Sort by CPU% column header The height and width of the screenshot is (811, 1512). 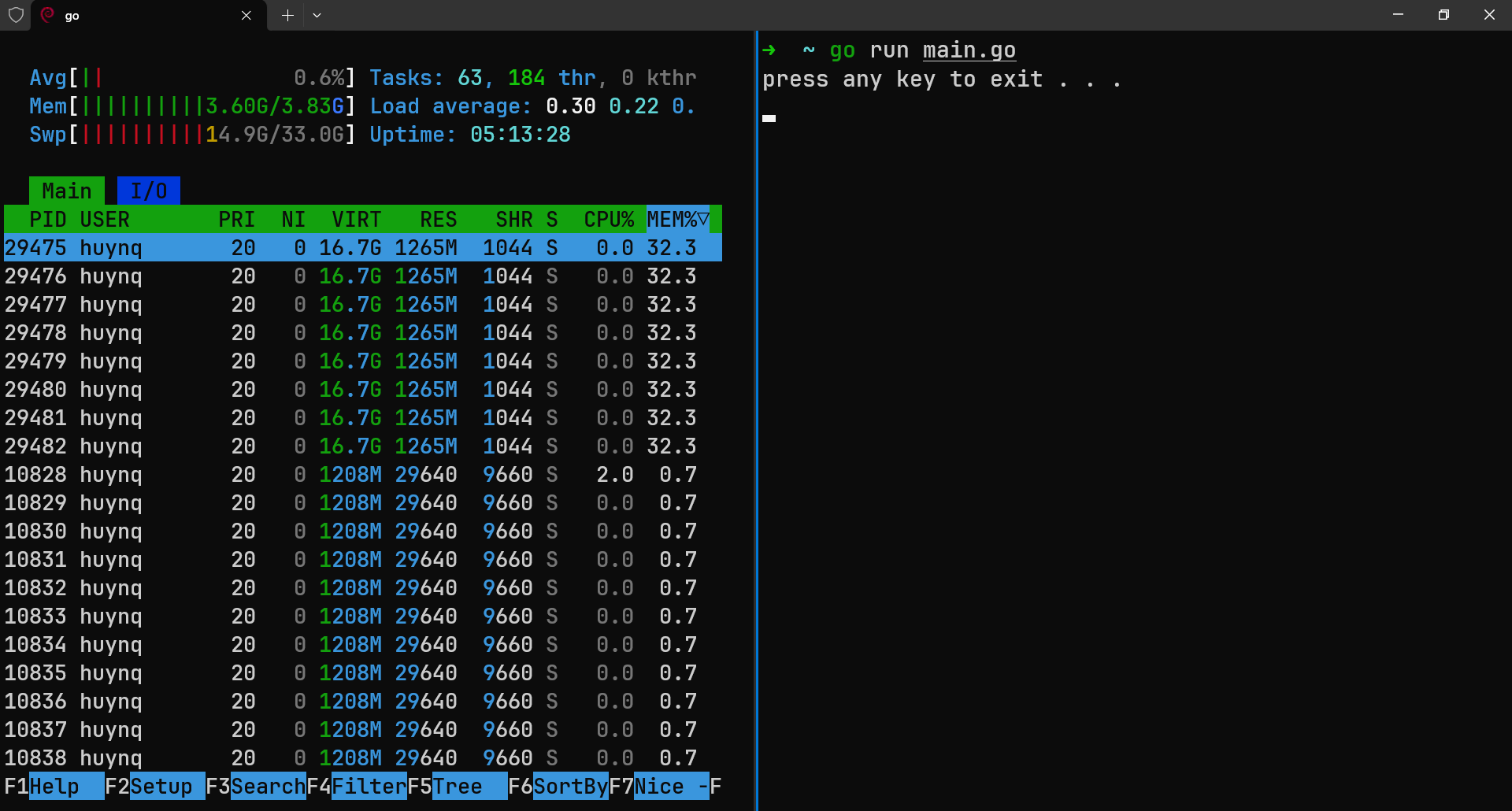click(609, 219)
